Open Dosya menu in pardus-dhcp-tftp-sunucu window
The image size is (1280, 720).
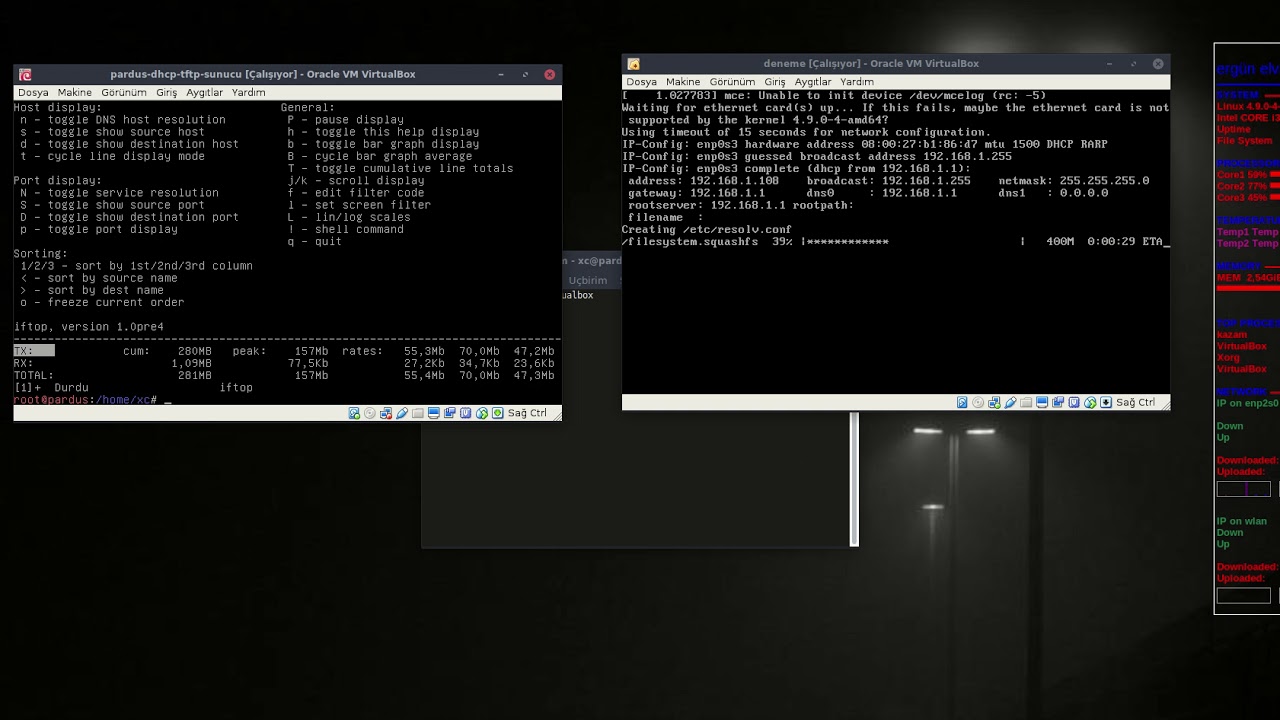[x=33, y=92]
